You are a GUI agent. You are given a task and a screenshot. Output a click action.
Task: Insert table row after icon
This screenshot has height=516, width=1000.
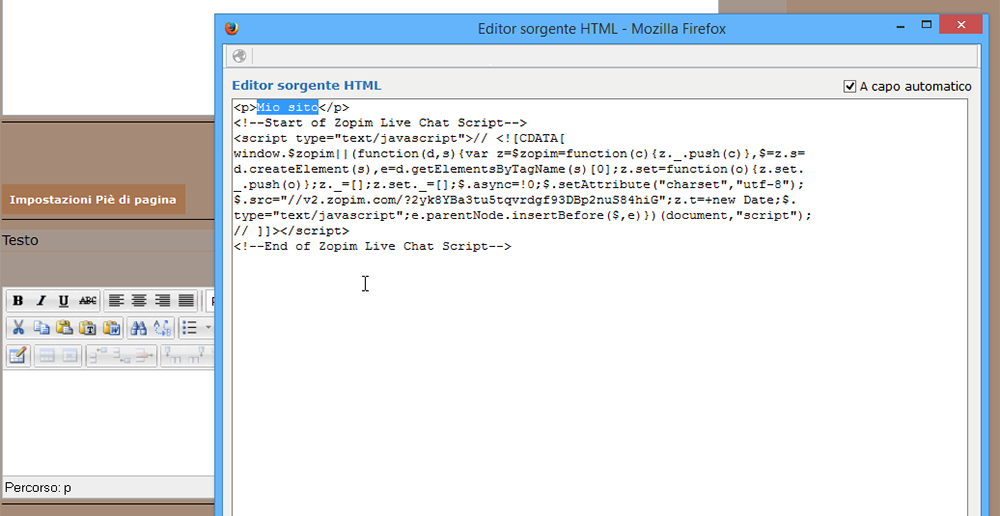(121, 356)
